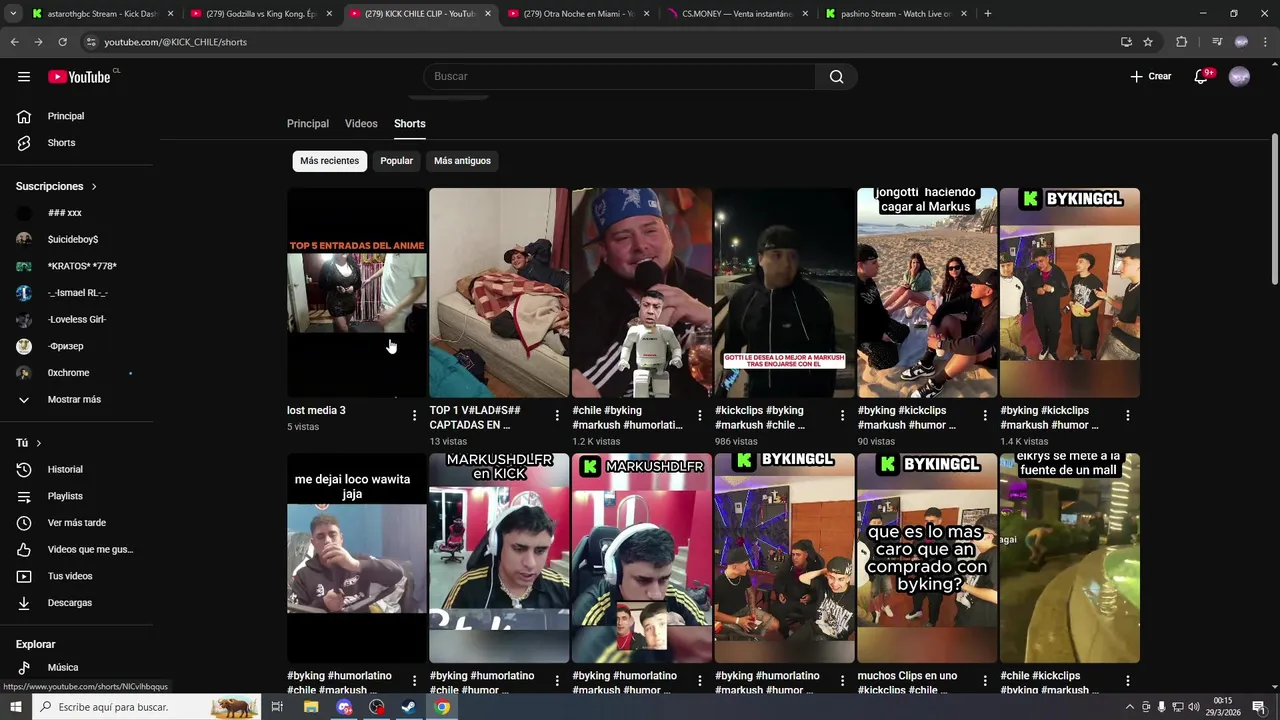Focus the Buscar search field

pyautogui.click(x=620, y=77)
